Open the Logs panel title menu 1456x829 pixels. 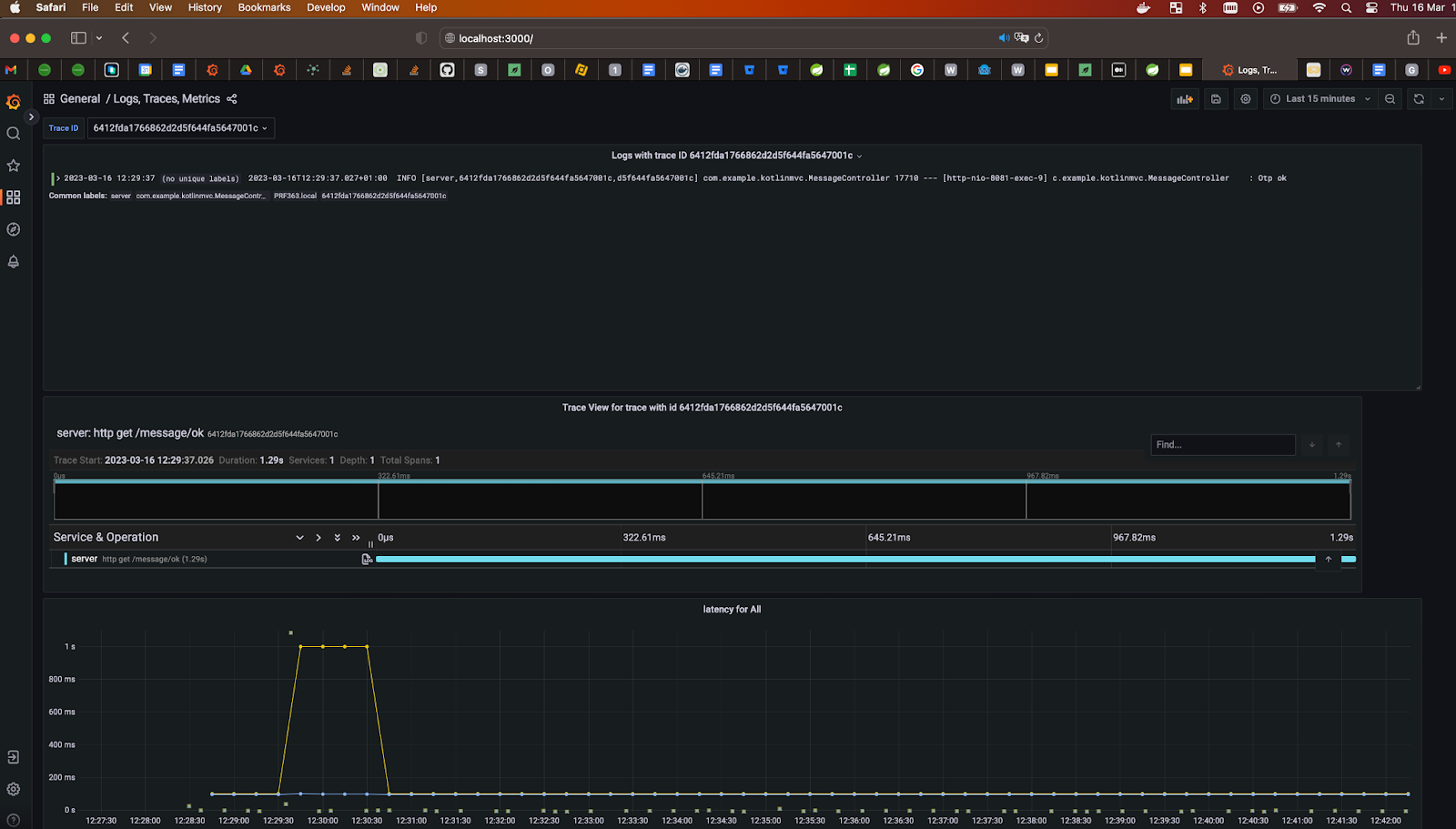pyautogui.click(x=736, y=156)
